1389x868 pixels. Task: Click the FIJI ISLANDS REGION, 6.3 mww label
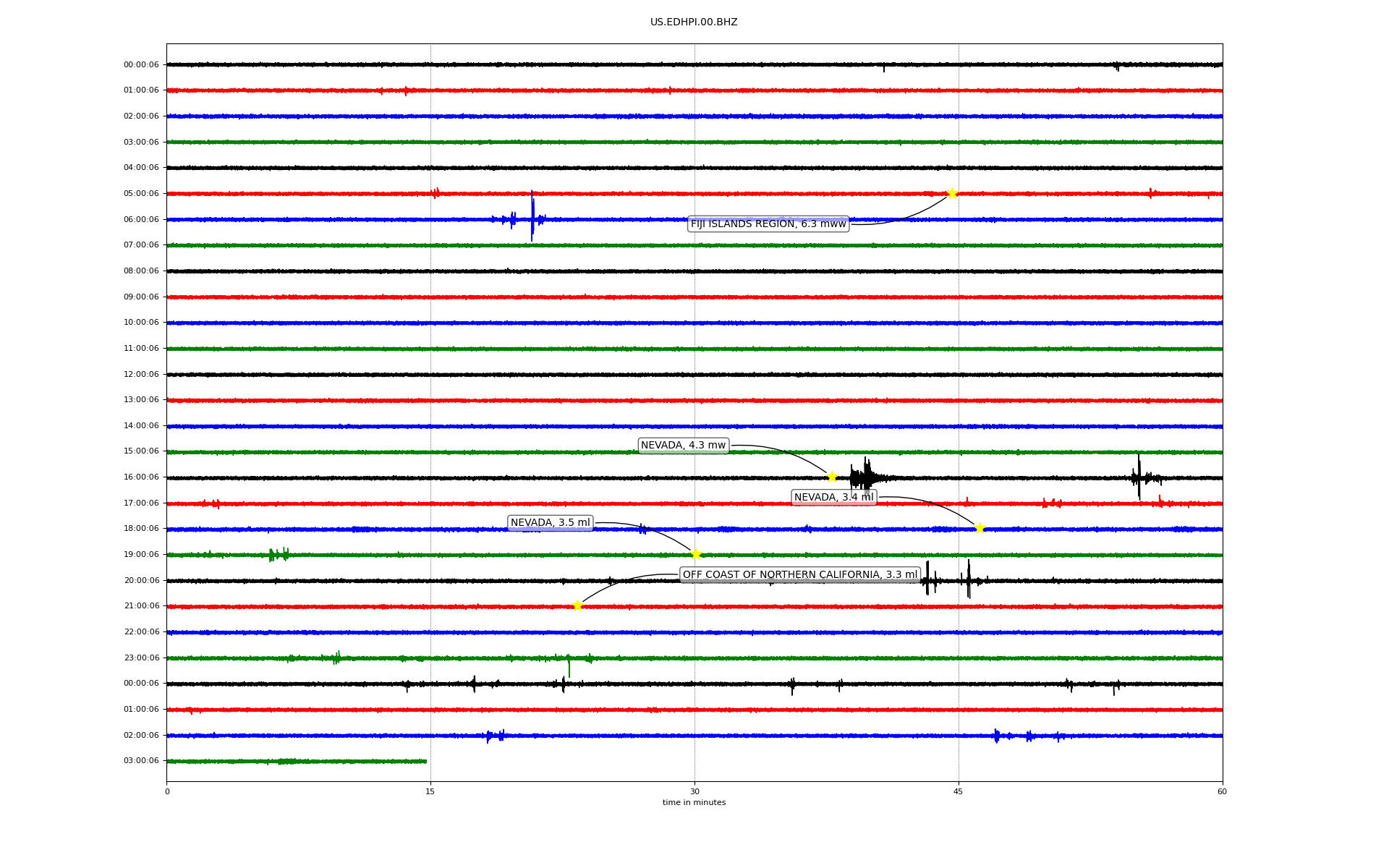pos(768,224)
